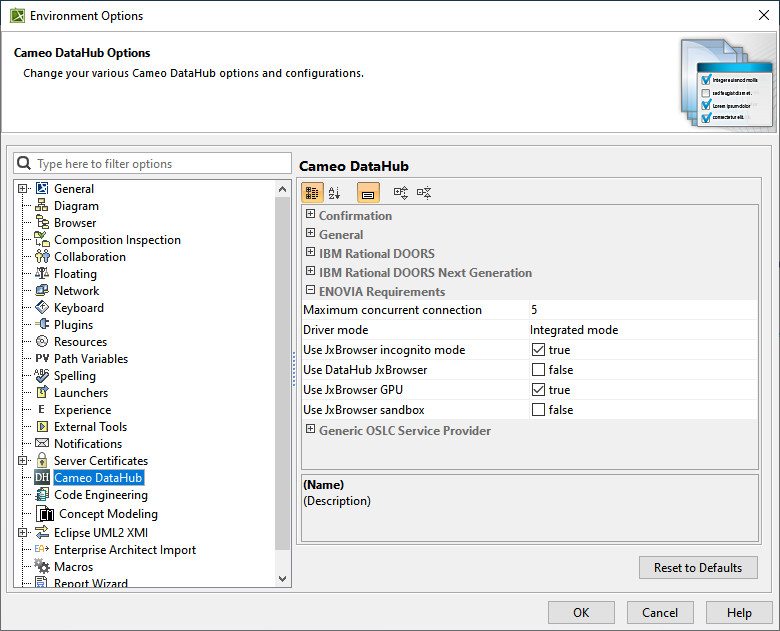Uncheck Use JxBrowser GPU
The width and height of the screenshot is (780, 631).
click(538, 390)
